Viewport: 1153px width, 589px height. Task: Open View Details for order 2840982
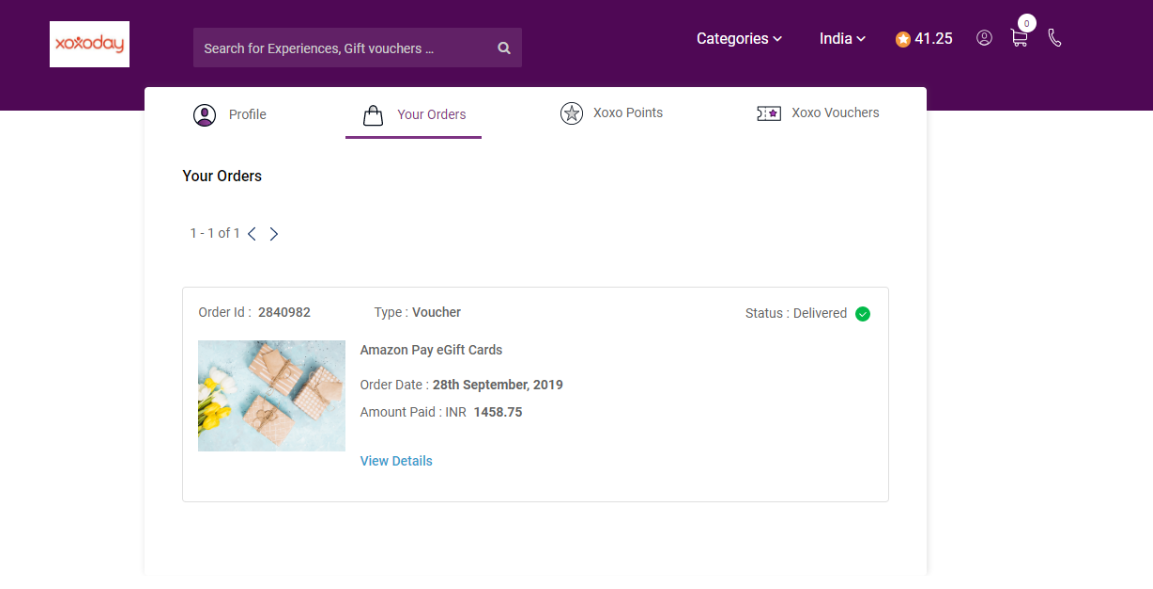(x=396, y=461)
